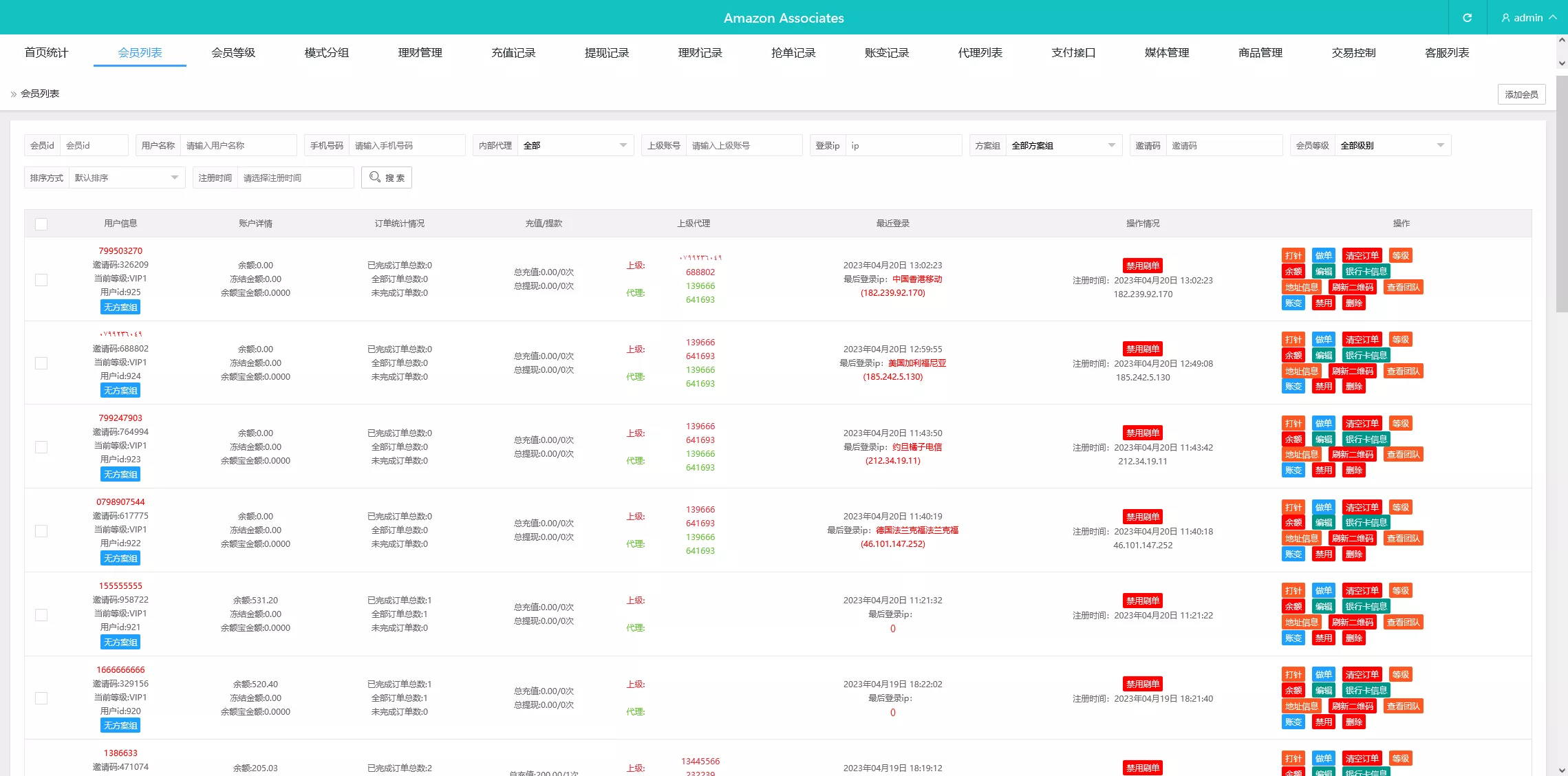Click the 手机号码 phone number input field
1568x776 pixels.
[407, 145]
